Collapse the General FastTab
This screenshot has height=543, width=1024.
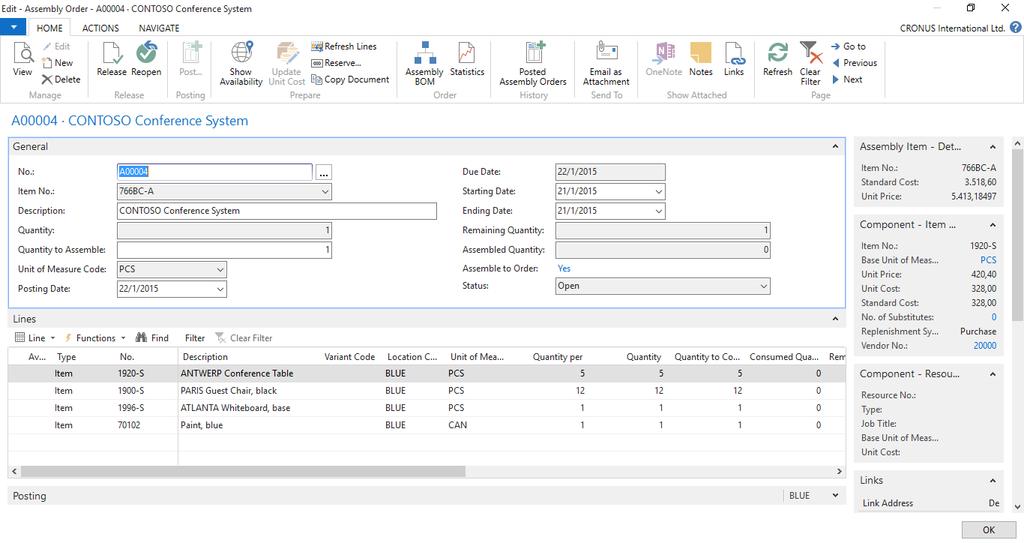coord(835,146)
